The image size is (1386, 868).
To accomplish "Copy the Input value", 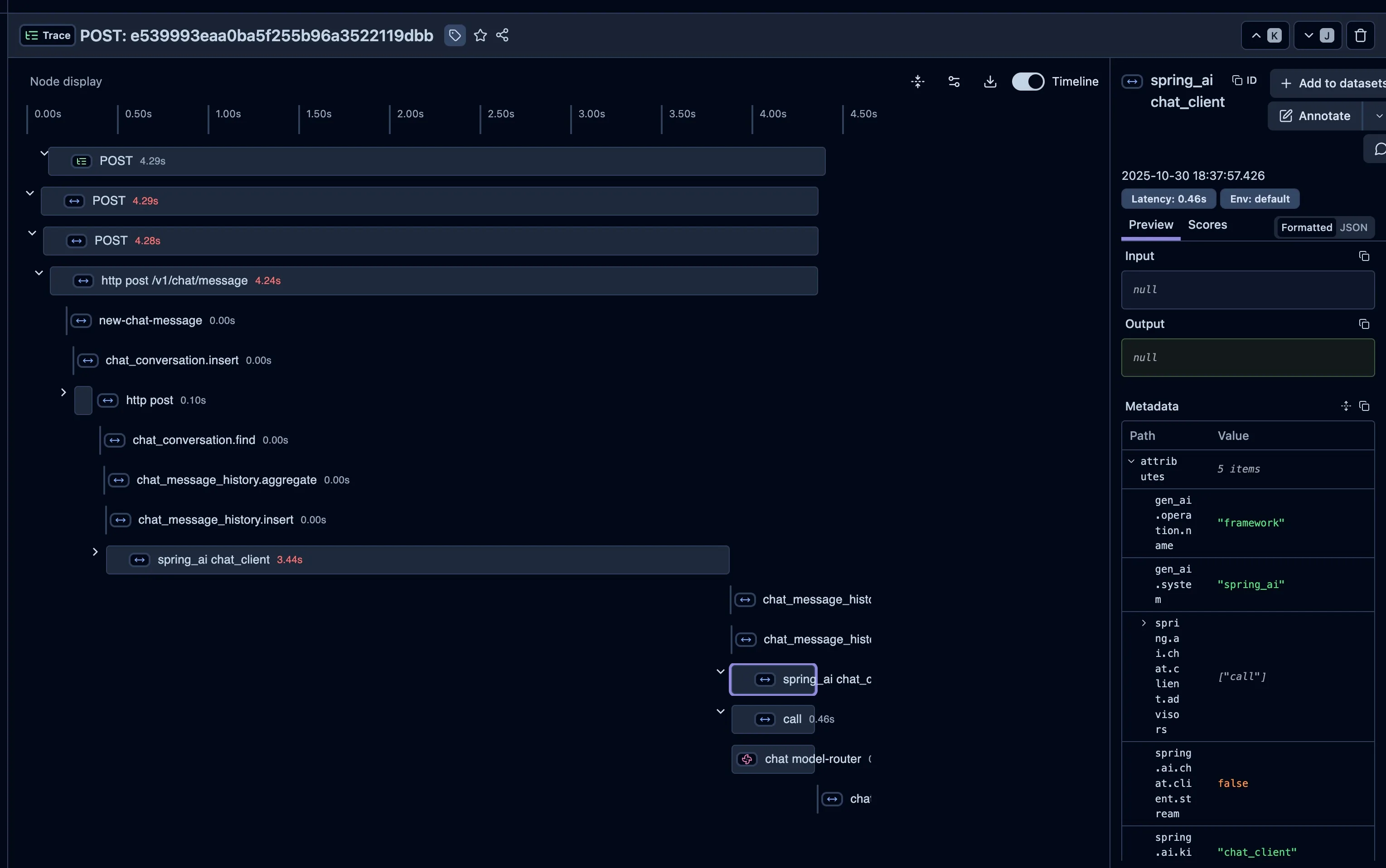I will (x=1364, y=256).
